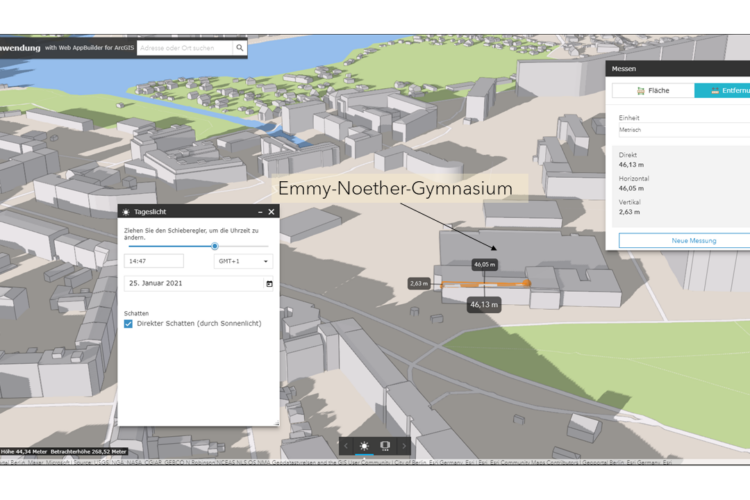Viewport: 750px width, 500px height.
Task: Toggle Direkter Schatten checkbox
Action: 129,324
